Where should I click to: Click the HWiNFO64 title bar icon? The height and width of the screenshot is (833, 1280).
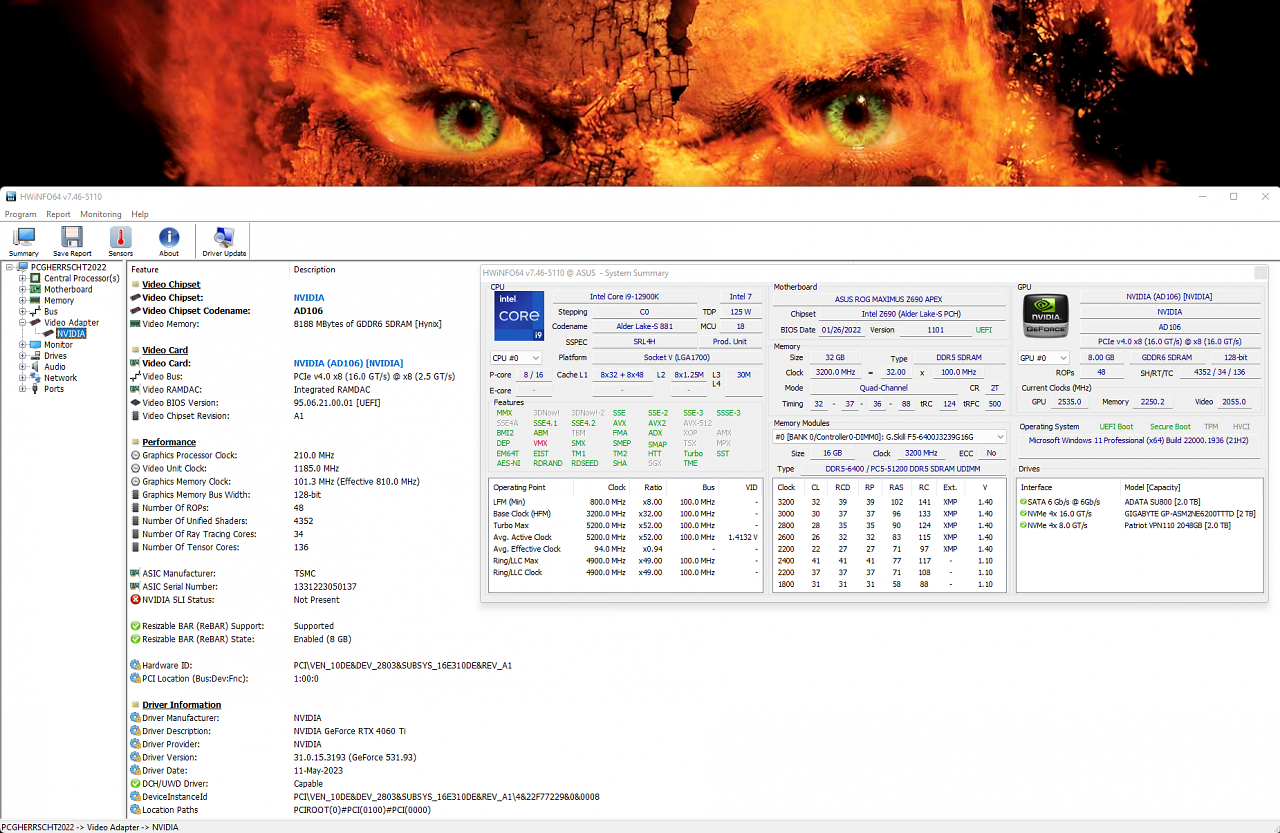11,196
